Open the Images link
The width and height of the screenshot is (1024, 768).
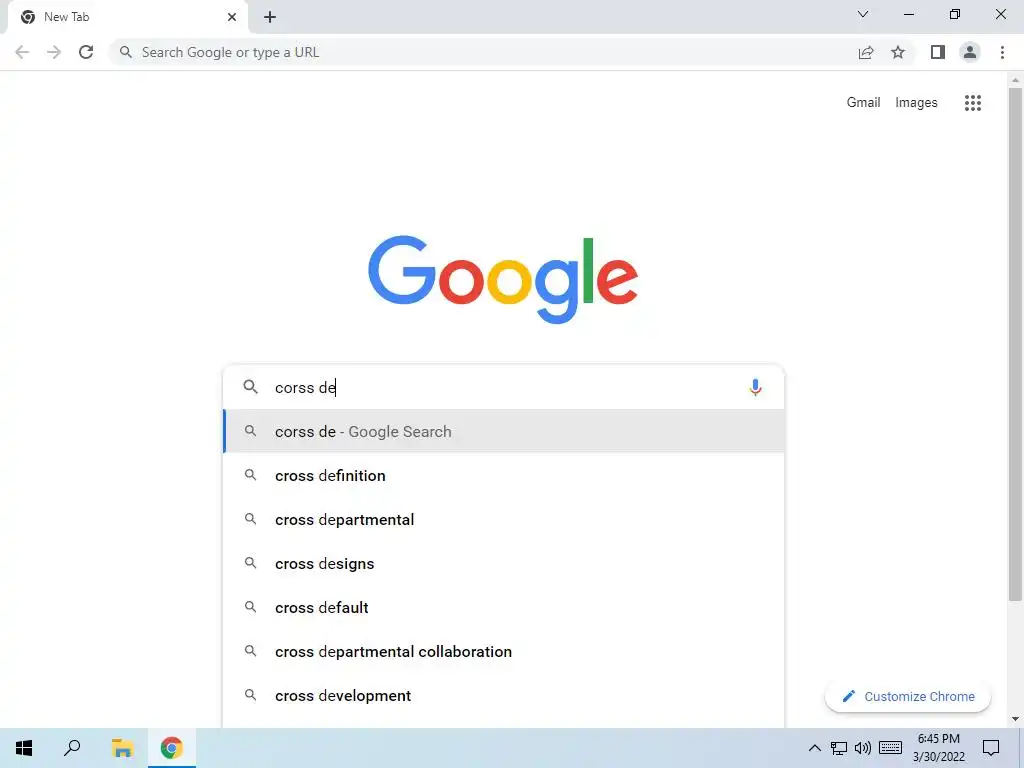click(916, 103)
